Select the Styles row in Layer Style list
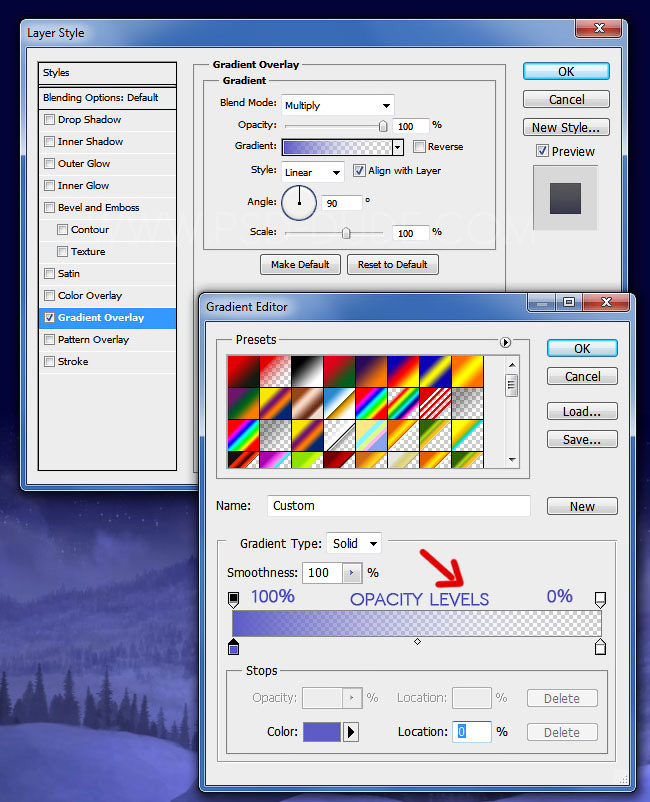The image size is (650, 802). [107, 73]
